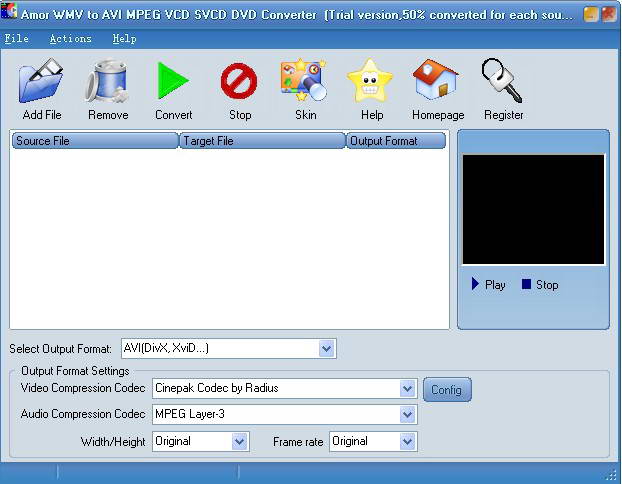Stop the preview playback
622x484 pixels.
point(540,284)
